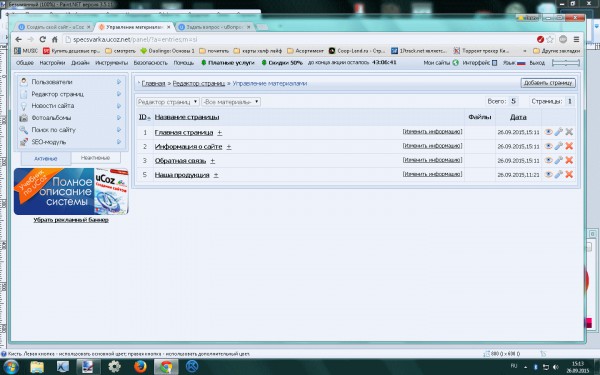Toggle visibility eye for Обратная связь

(548, 160)
